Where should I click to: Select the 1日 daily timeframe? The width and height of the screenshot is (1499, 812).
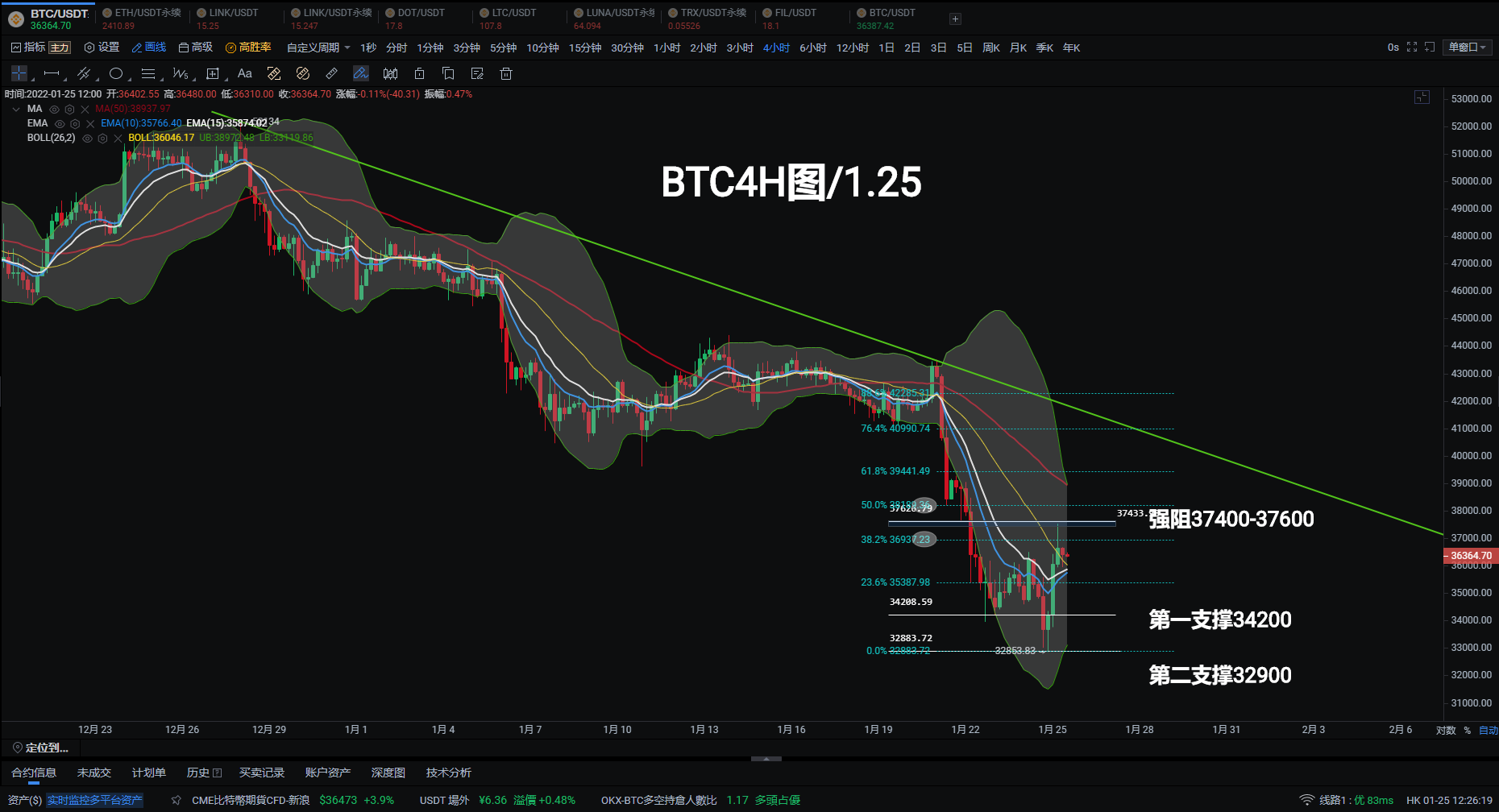pos(887,48)
